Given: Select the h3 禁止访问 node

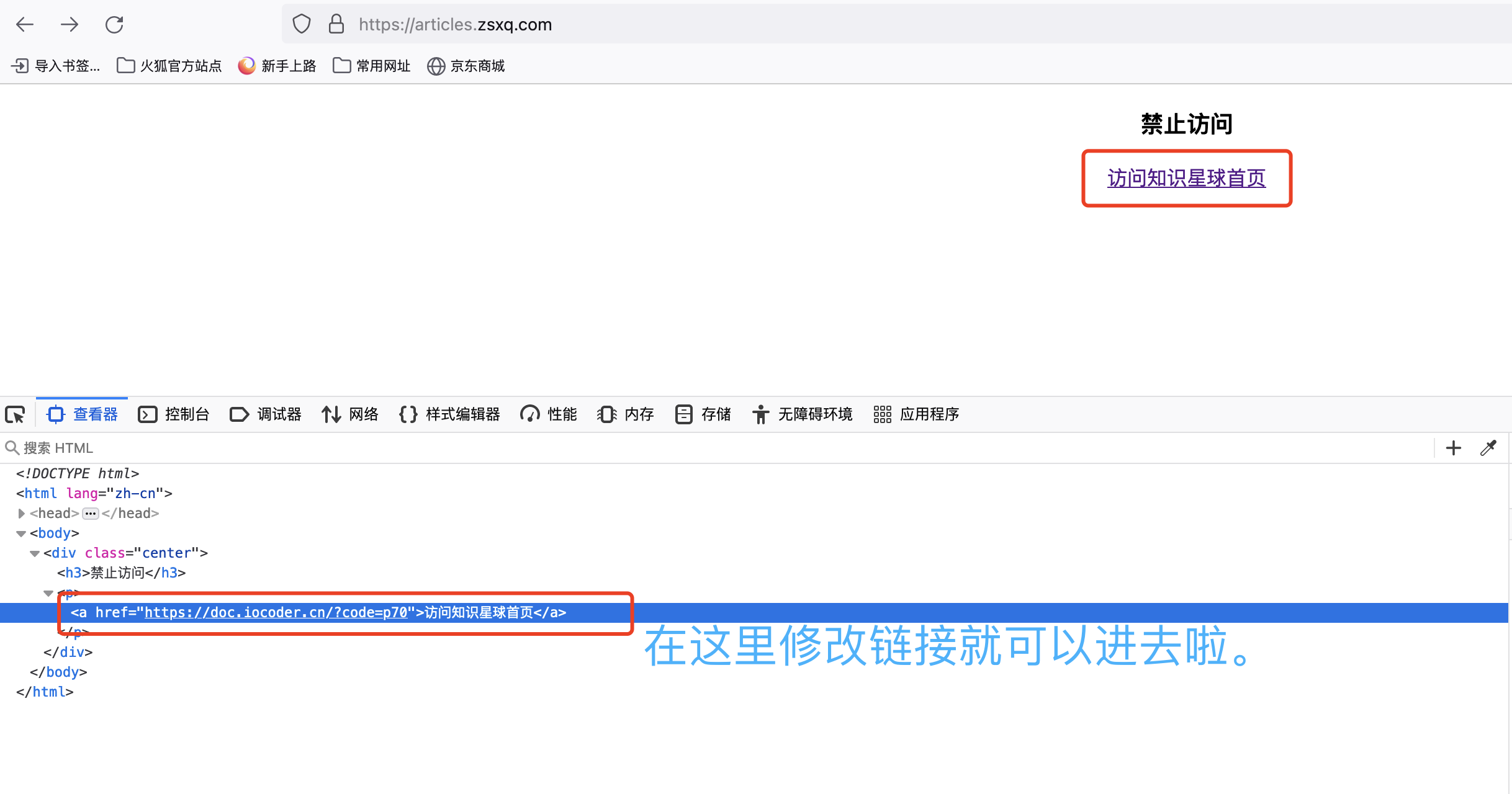Looking at the screenshot, I should point(122,573).
